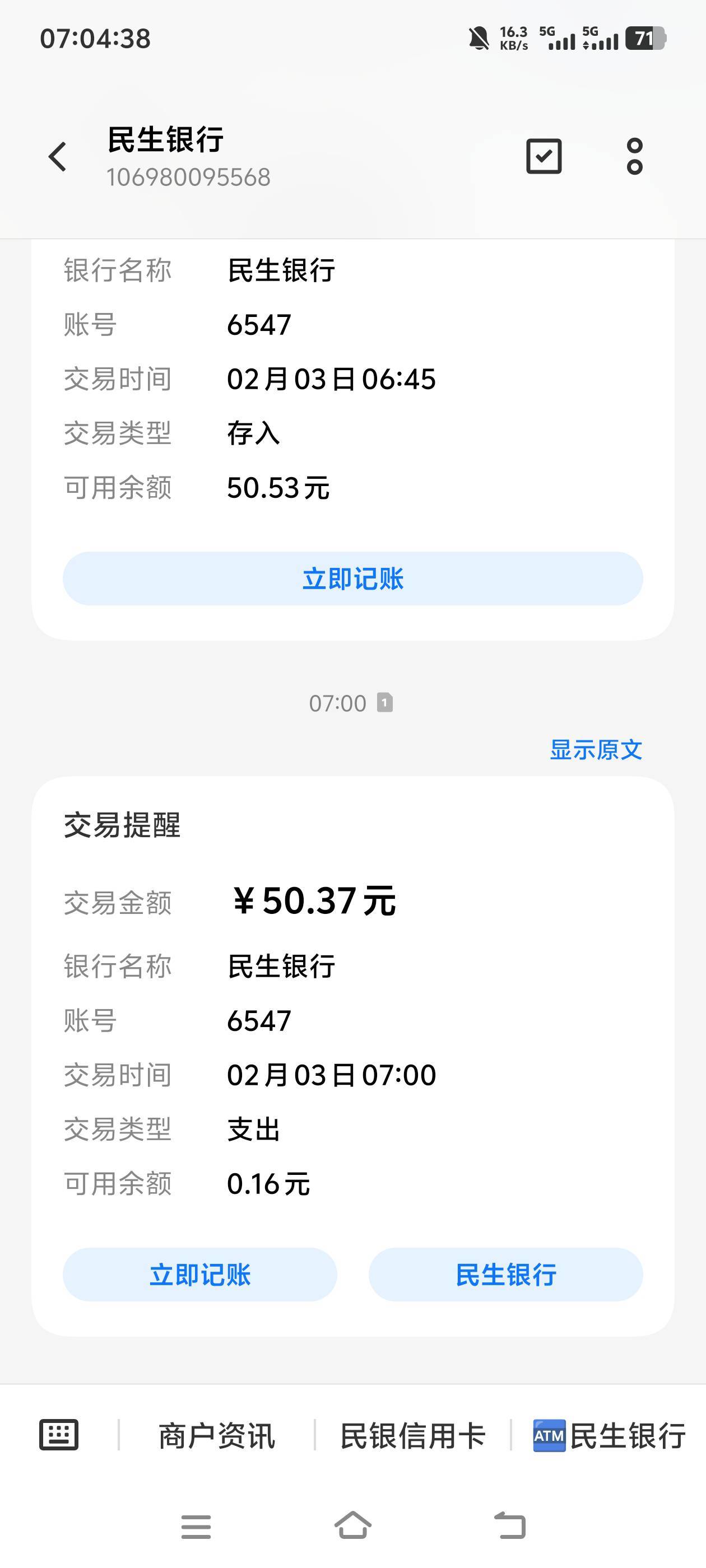Tap 立即记账 under the 50.53元 deposit
Image resolution: width=706 pixels, height=1568 pixels.
(352, 578)
